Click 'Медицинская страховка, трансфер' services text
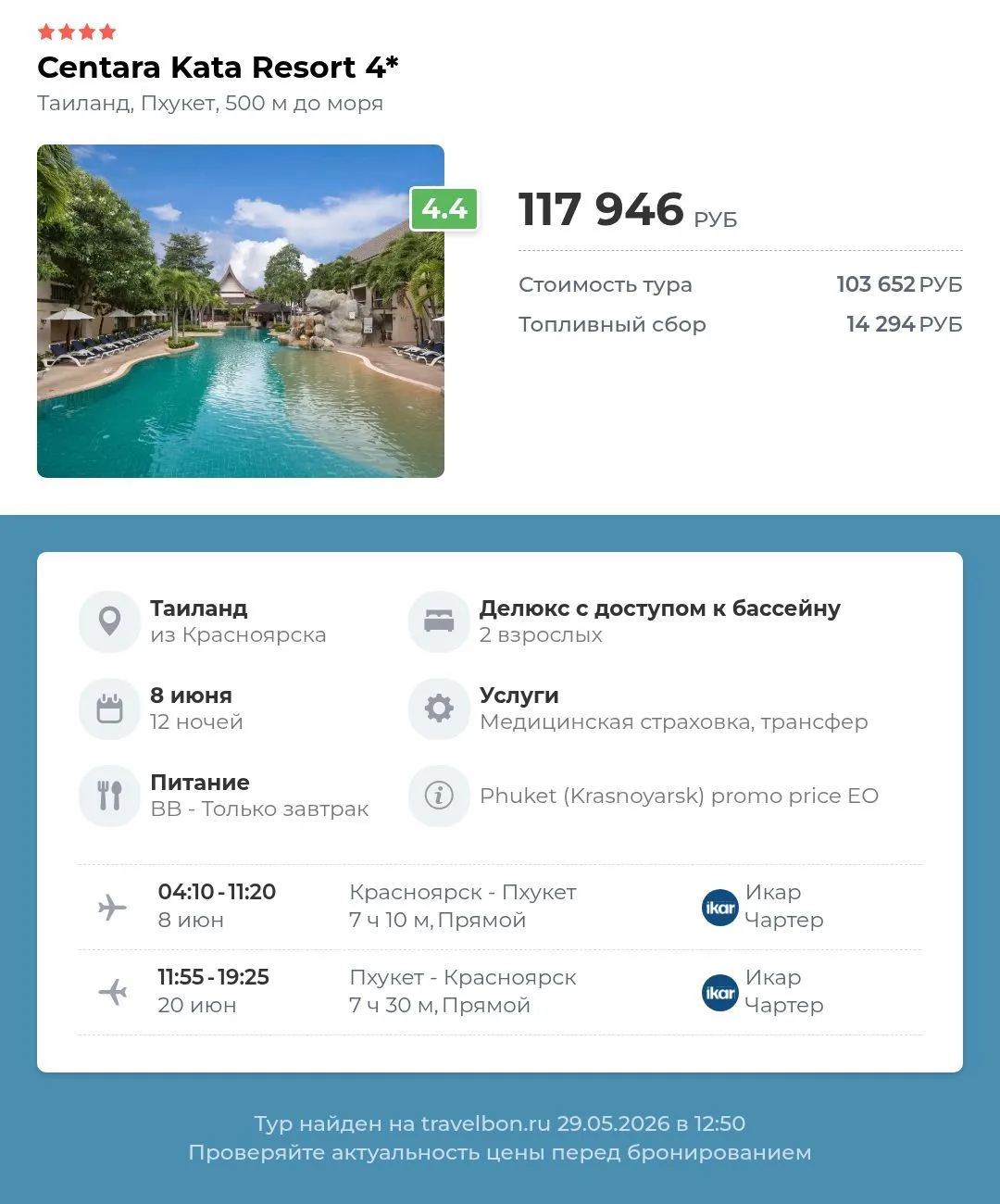 674,722
